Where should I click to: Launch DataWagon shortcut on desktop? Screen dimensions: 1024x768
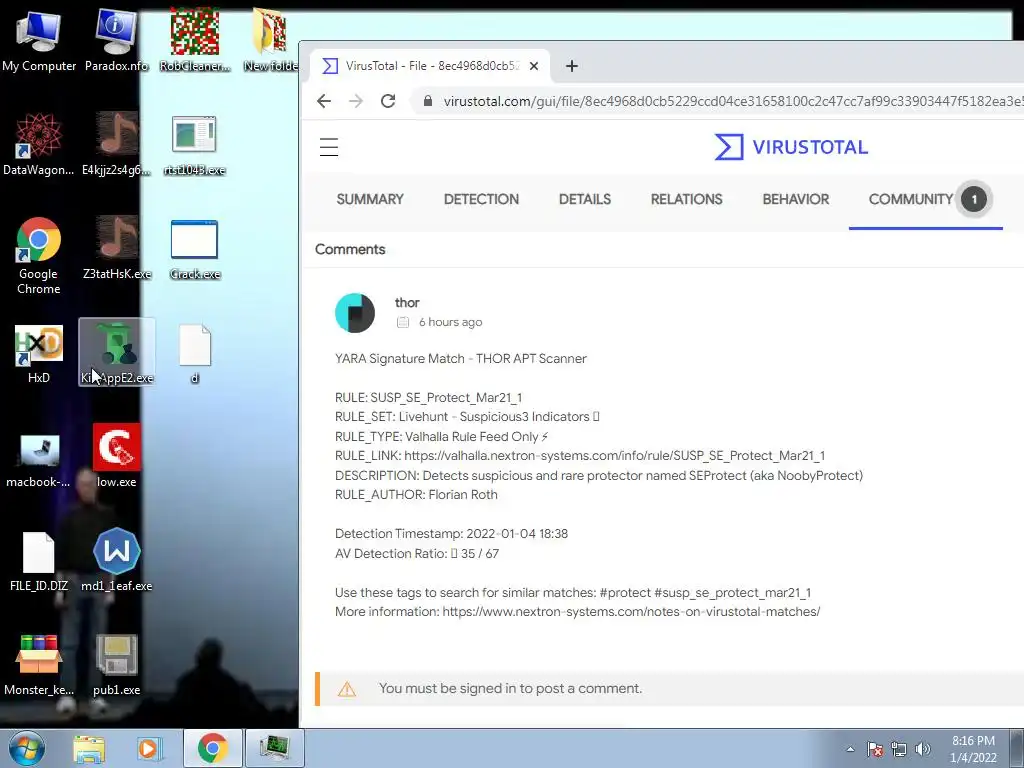point(39,144)
